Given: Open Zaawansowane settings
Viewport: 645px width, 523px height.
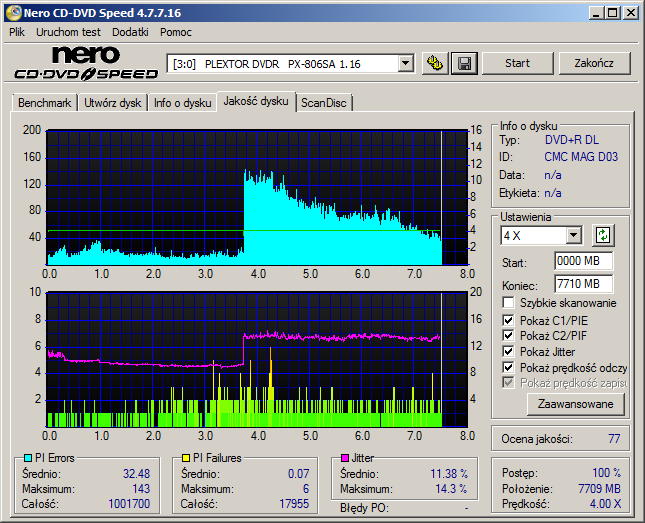Looking at the screenshot, I should [x=575, y=404].
